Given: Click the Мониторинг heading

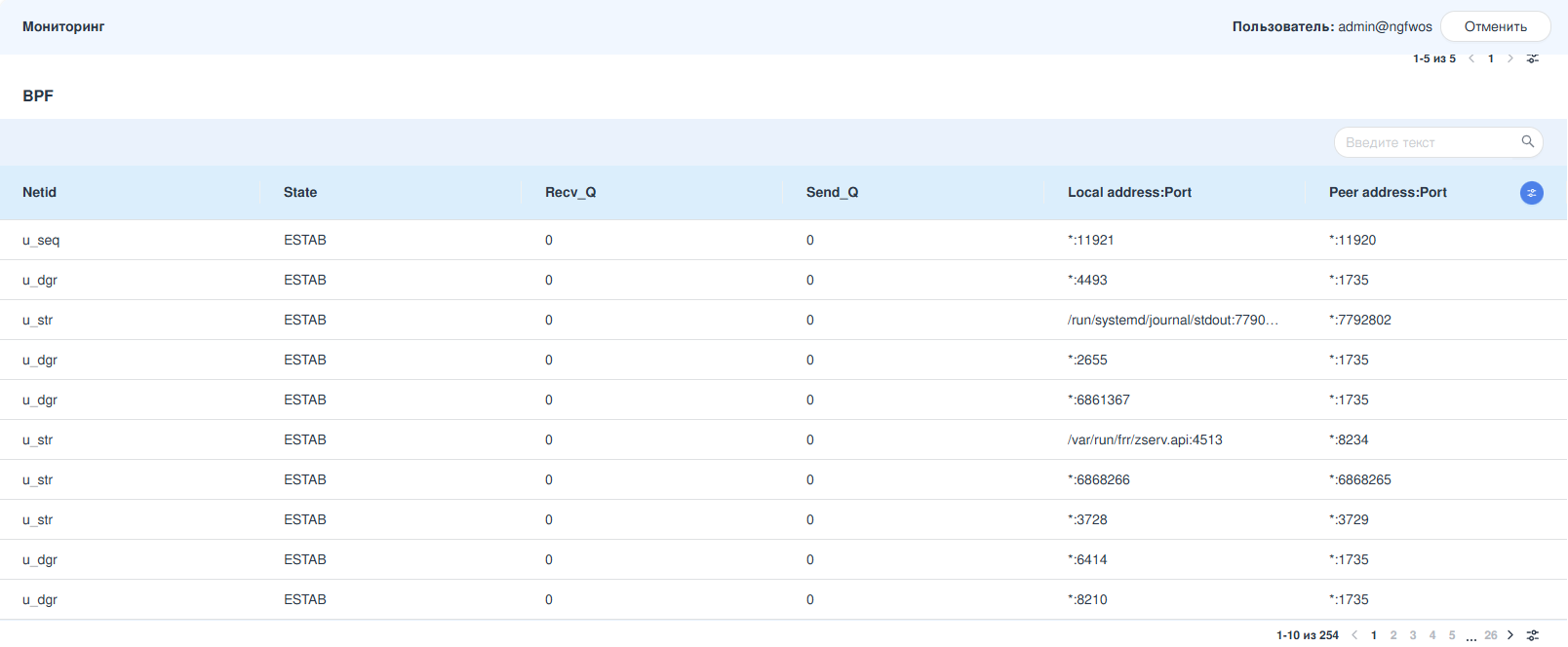Looking at the screenshot, I should tap(63, 26).
